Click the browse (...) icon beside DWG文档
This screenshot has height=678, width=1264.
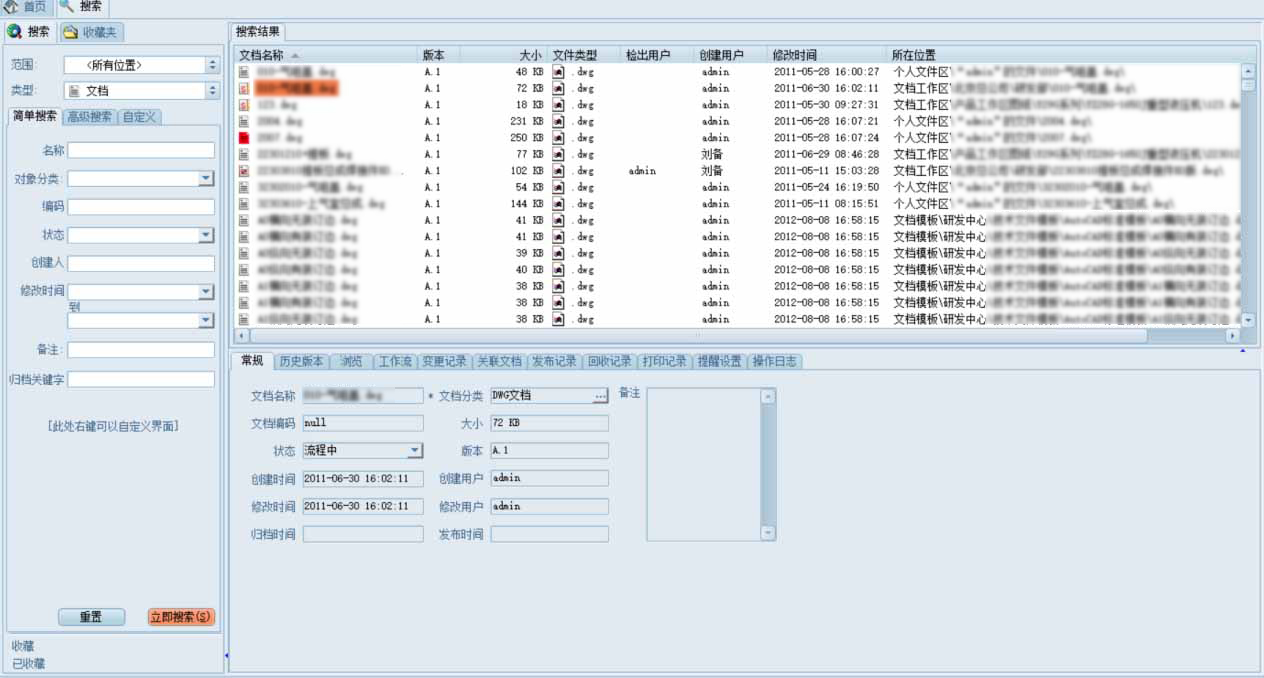pyautogui.click(x=600, y=396)
